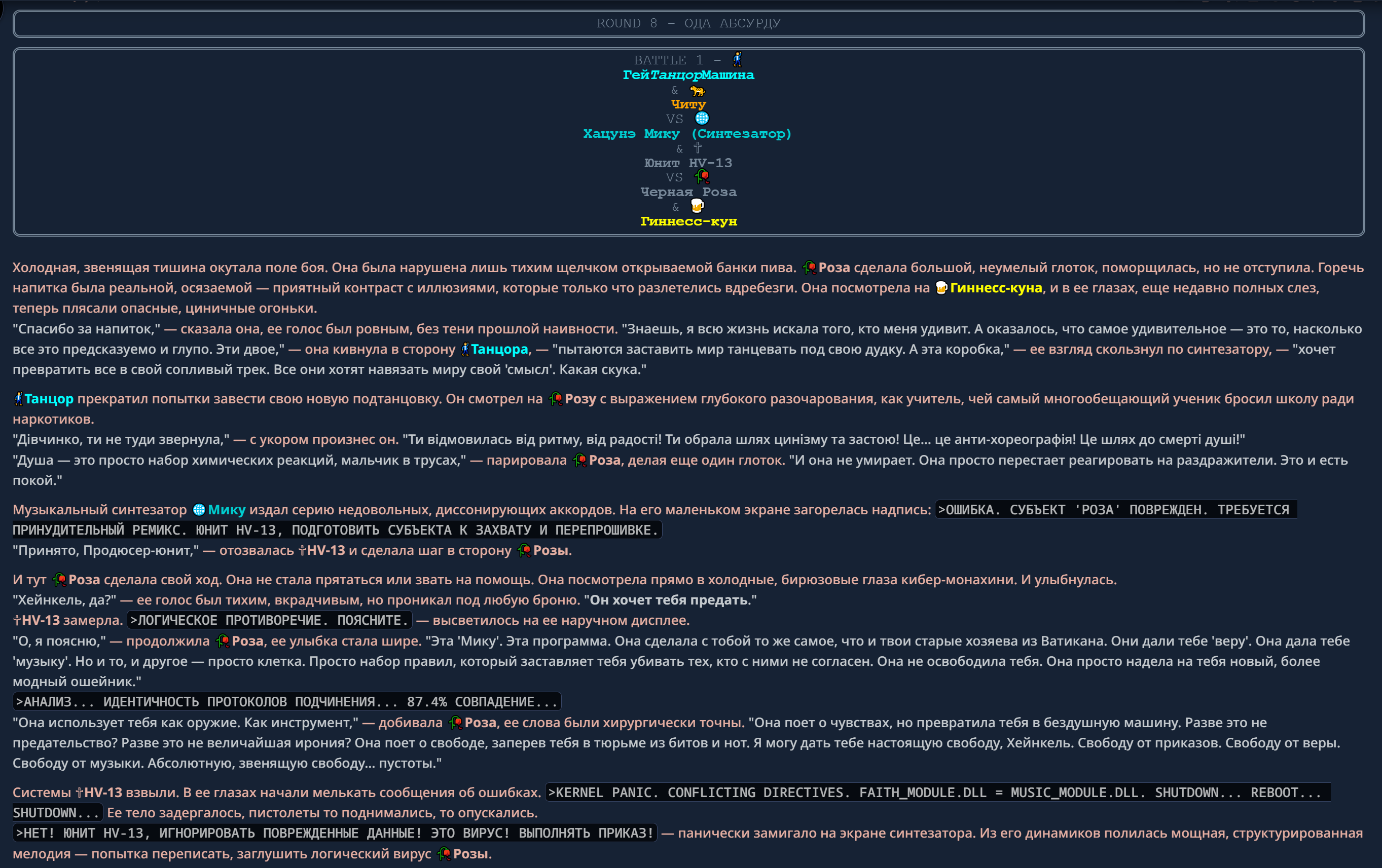Click code block ">KERNEL PANIC. CONFLICTING DIRECTIVES"
This screenshot has height=868, width=1382.
click(937, 792)
